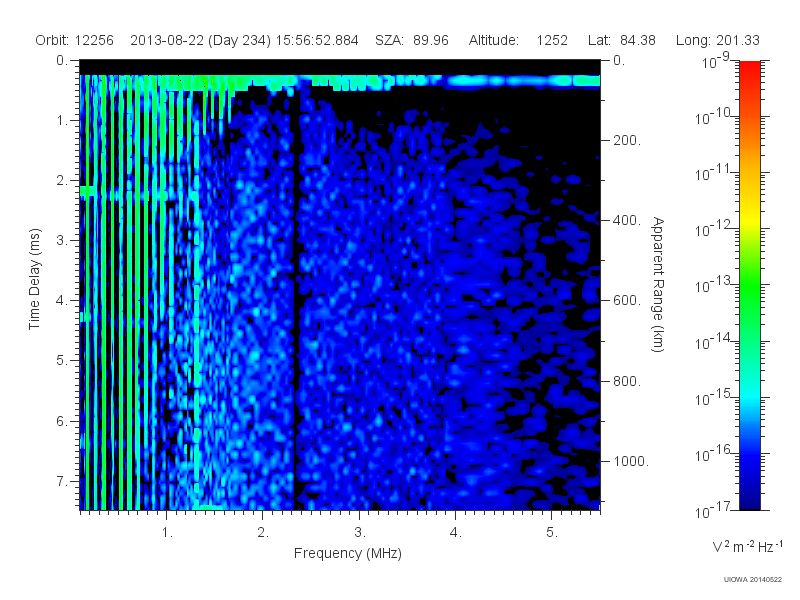This screenshot has width=800, height=600.
Task: Click the timestamp "15:56:52.884"
Action: point(317,40)
